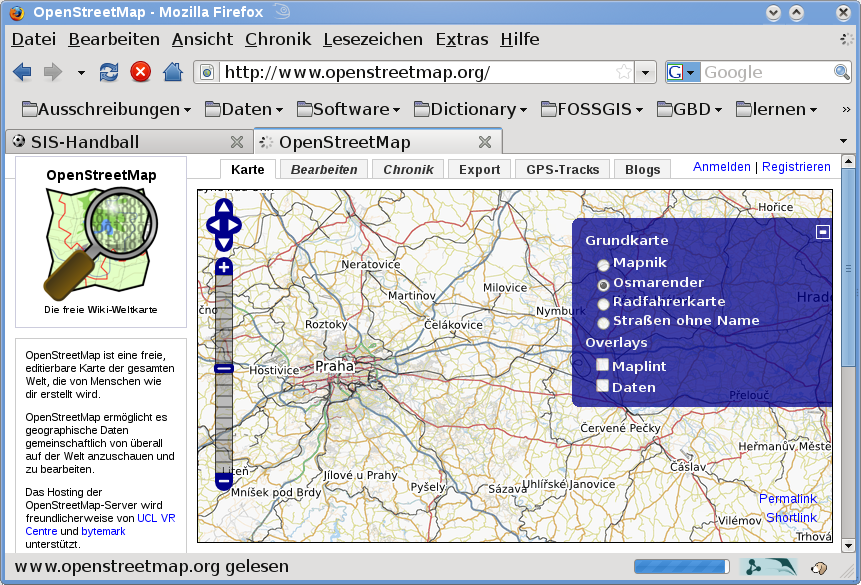Click the map zoom-in plus button

(224, 267)
